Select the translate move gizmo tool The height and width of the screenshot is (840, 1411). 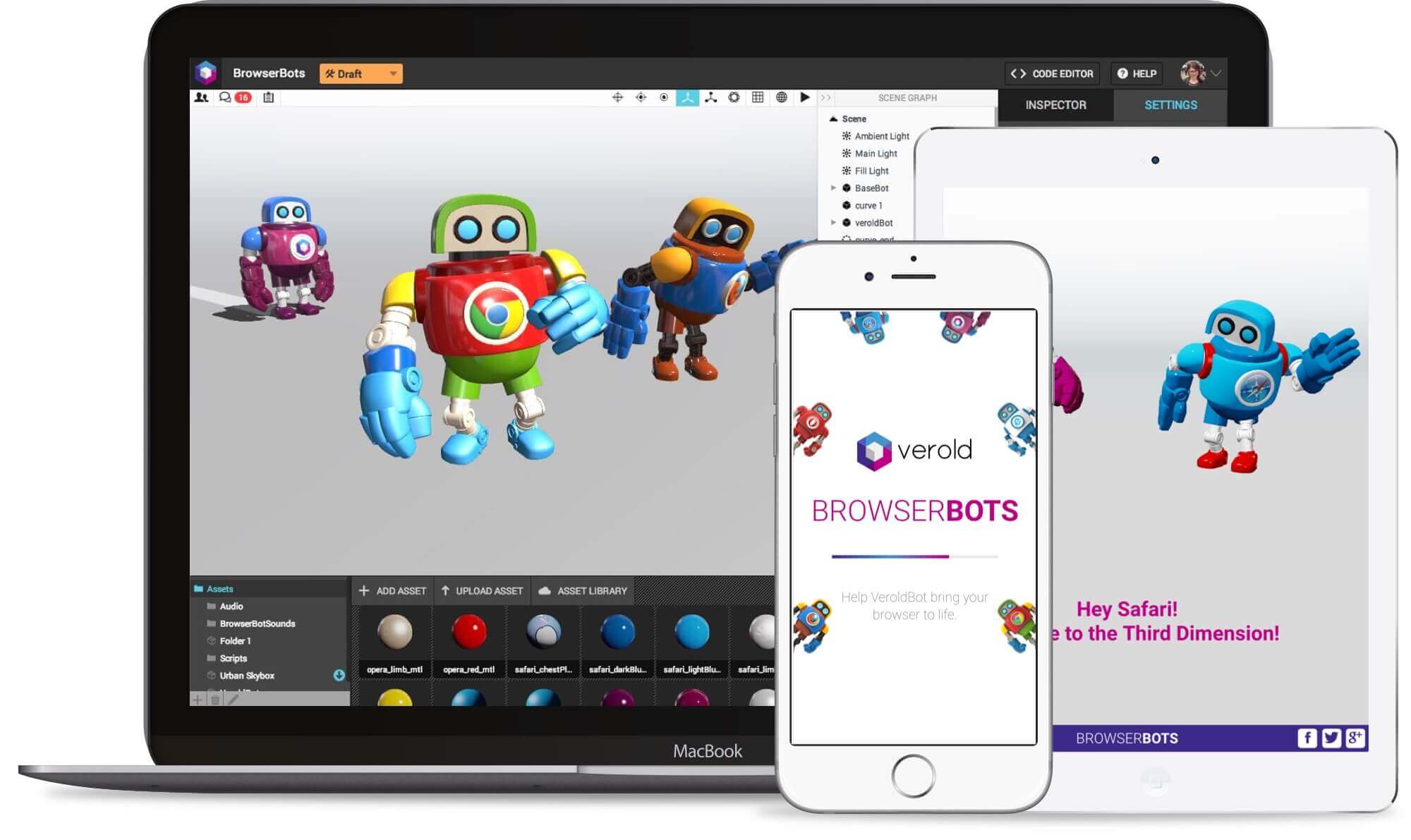[617, 97]
